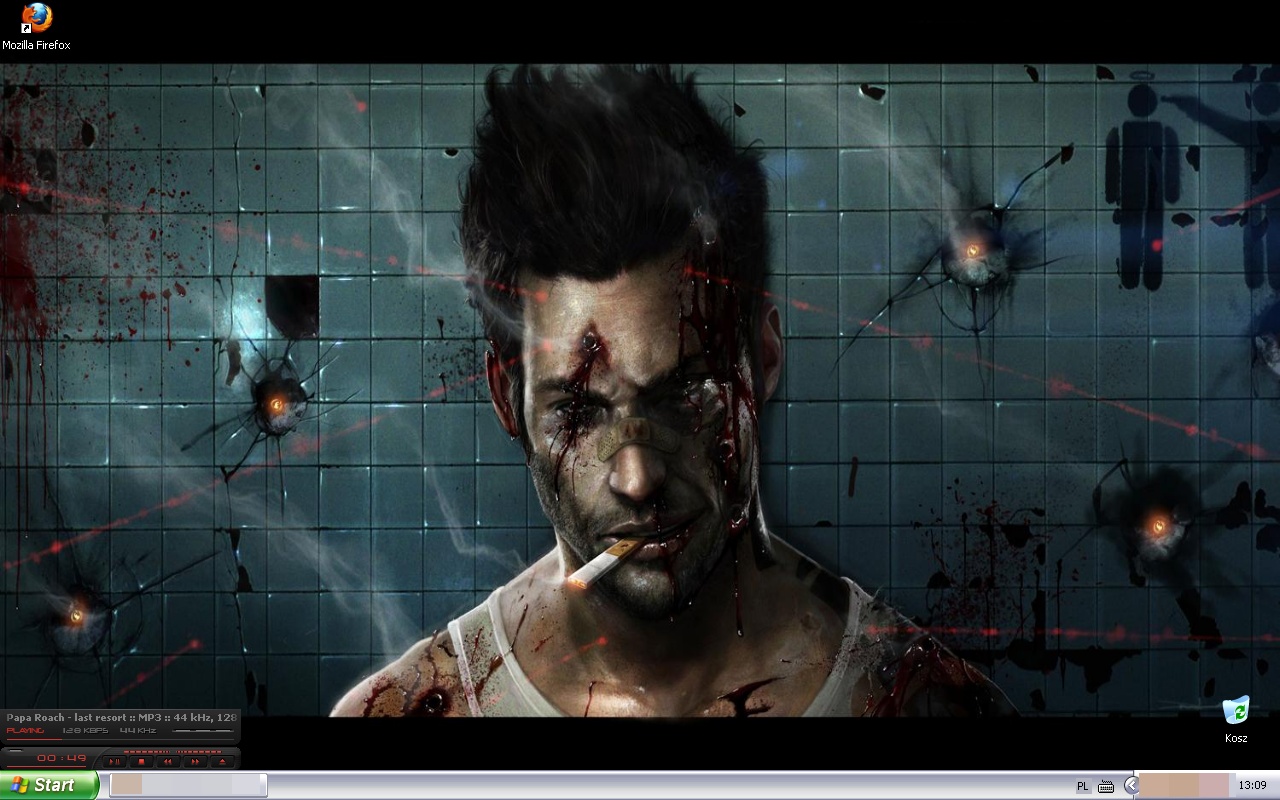Screen dimensions: 1280x800
Task: Open the Windows Start menu
Action: pyautogui.click(x=49, y=785)
